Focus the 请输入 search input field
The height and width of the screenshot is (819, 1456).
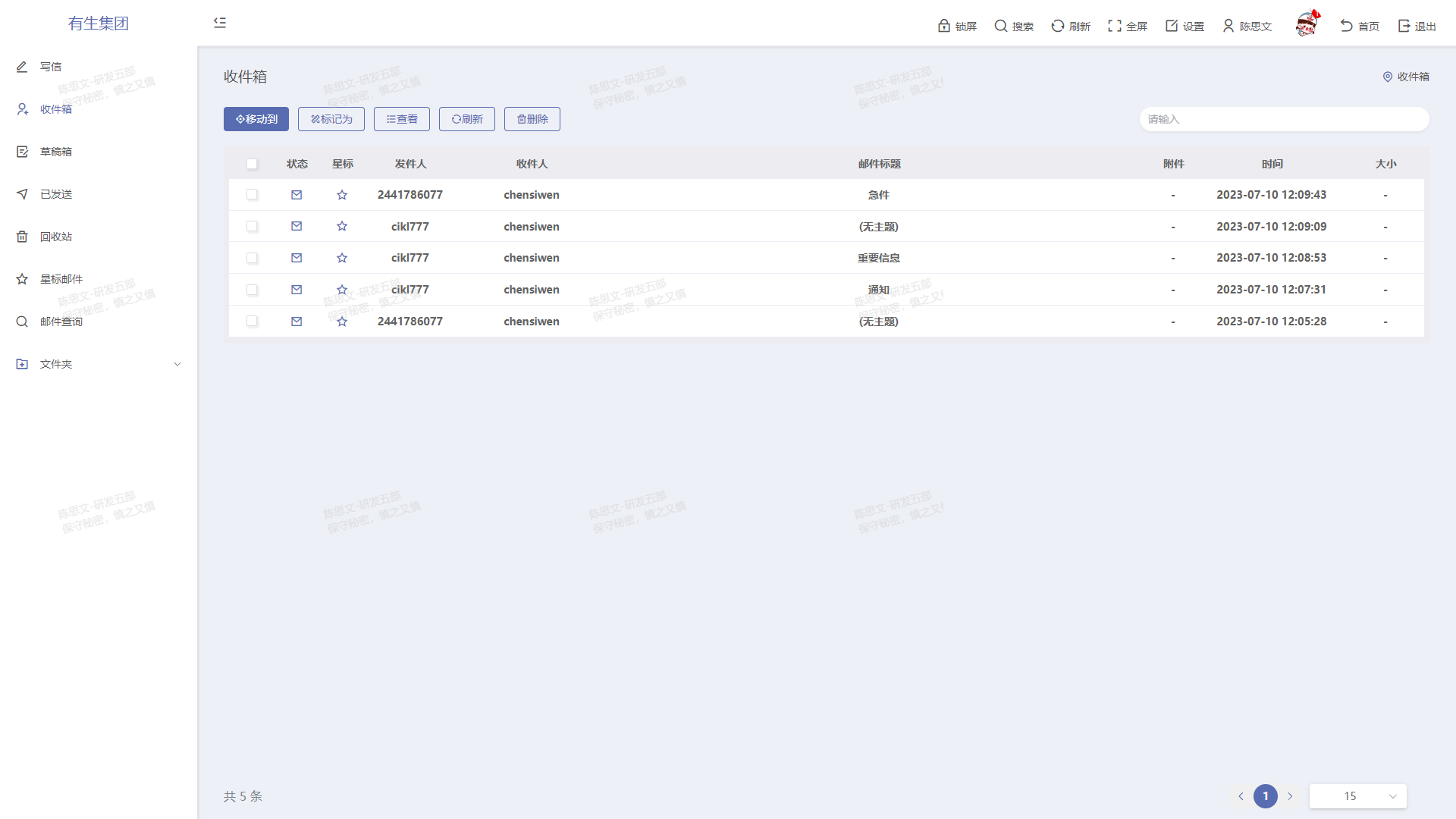tap(1284, 119)
